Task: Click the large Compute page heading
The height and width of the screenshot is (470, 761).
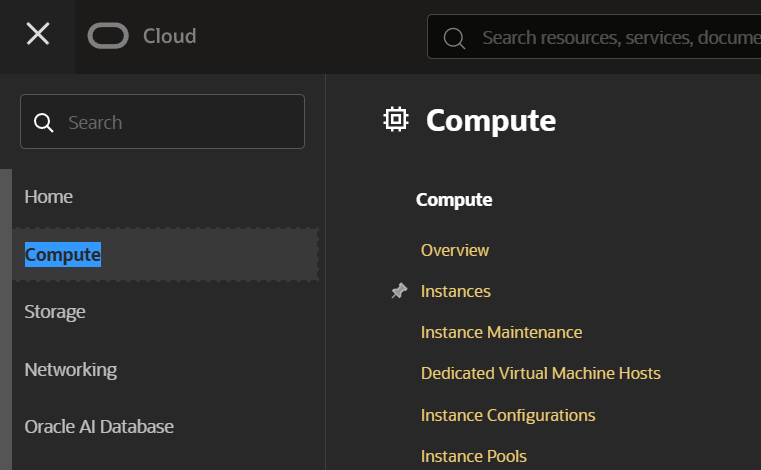Action: tap(491, 120)
